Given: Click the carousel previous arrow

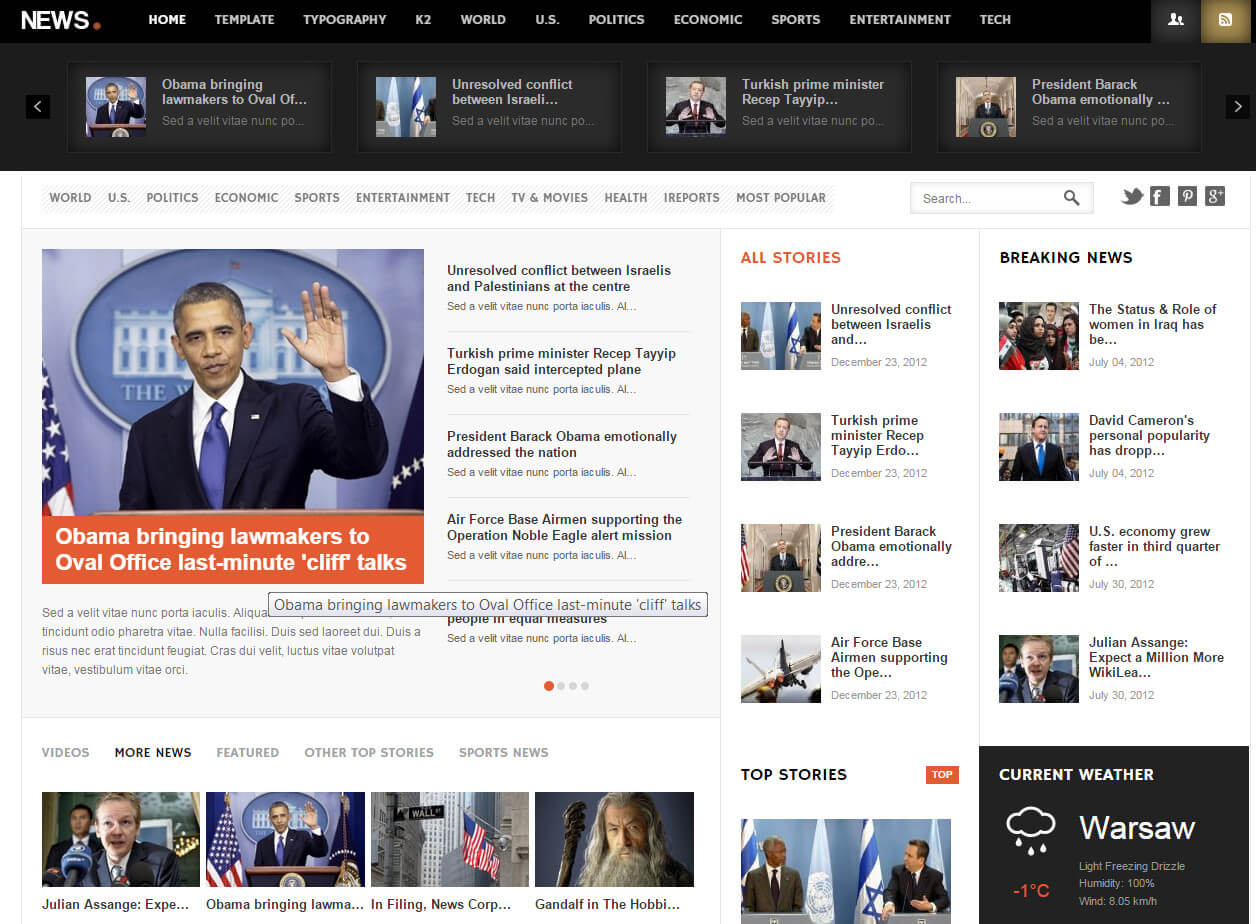Looking at the screenshot, I should pos(37,106).
